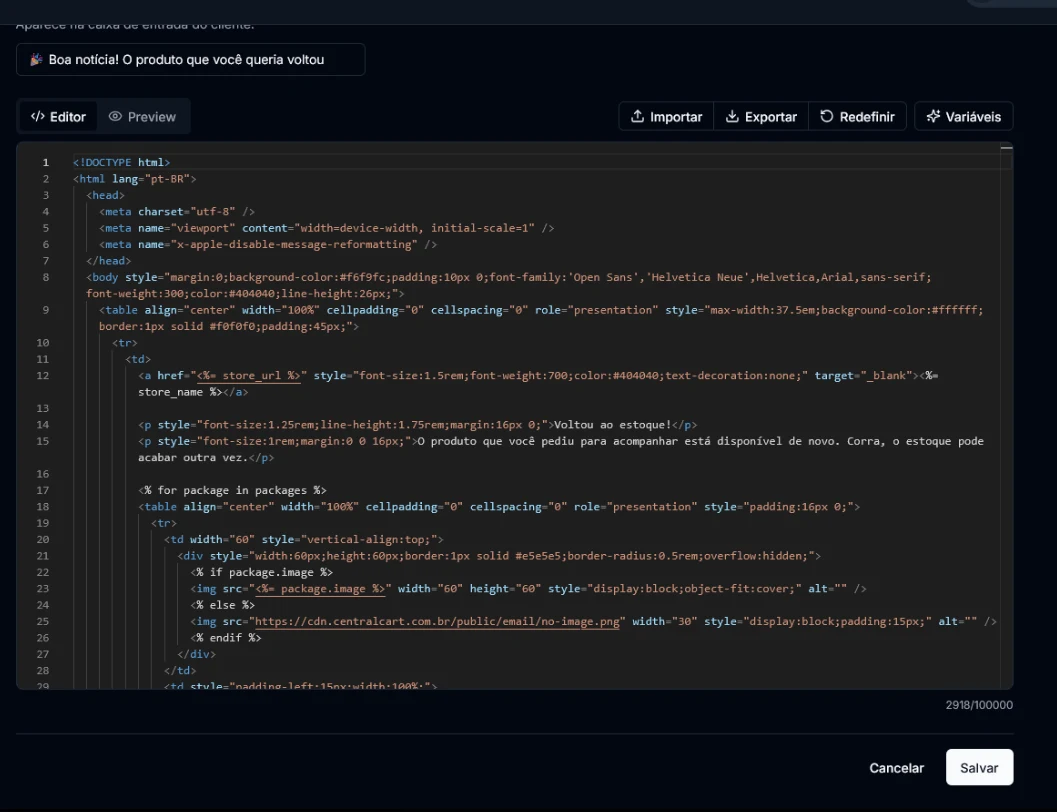Click the '<html lang="pt-BR">' code line
1057x812 pixels.
point(134,179)
